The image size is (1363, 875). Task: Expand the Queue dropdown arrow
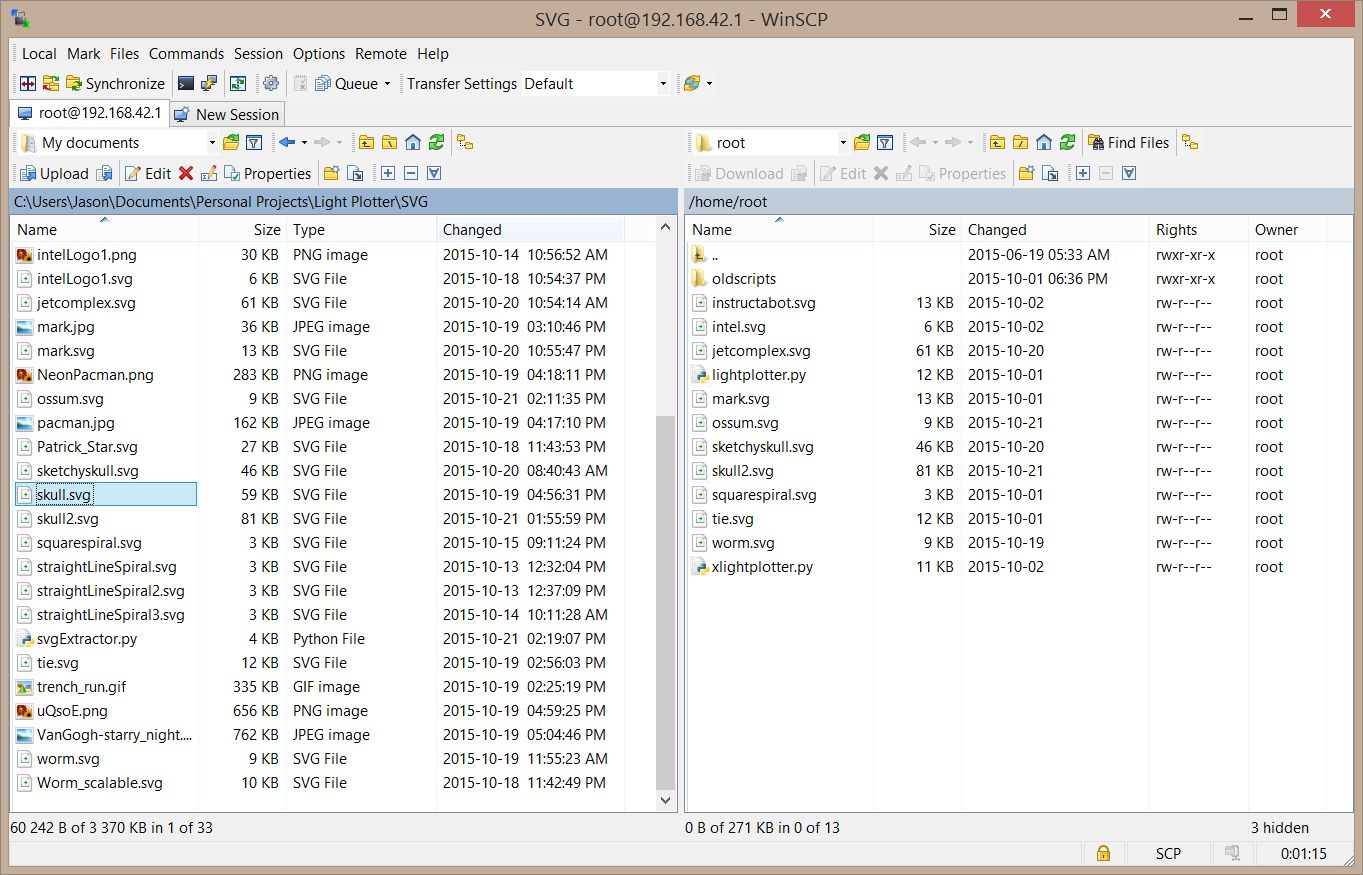click(x=387, y=84)
